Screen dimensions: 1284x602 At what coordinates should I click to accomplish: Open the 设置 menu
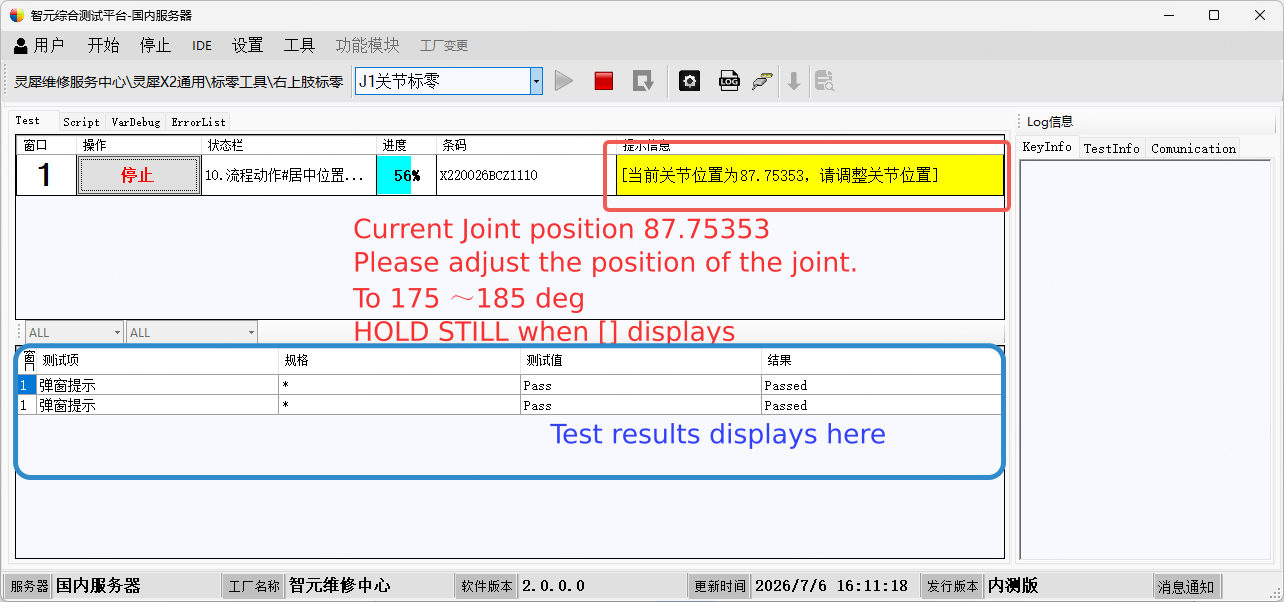[x=247, y=45]
